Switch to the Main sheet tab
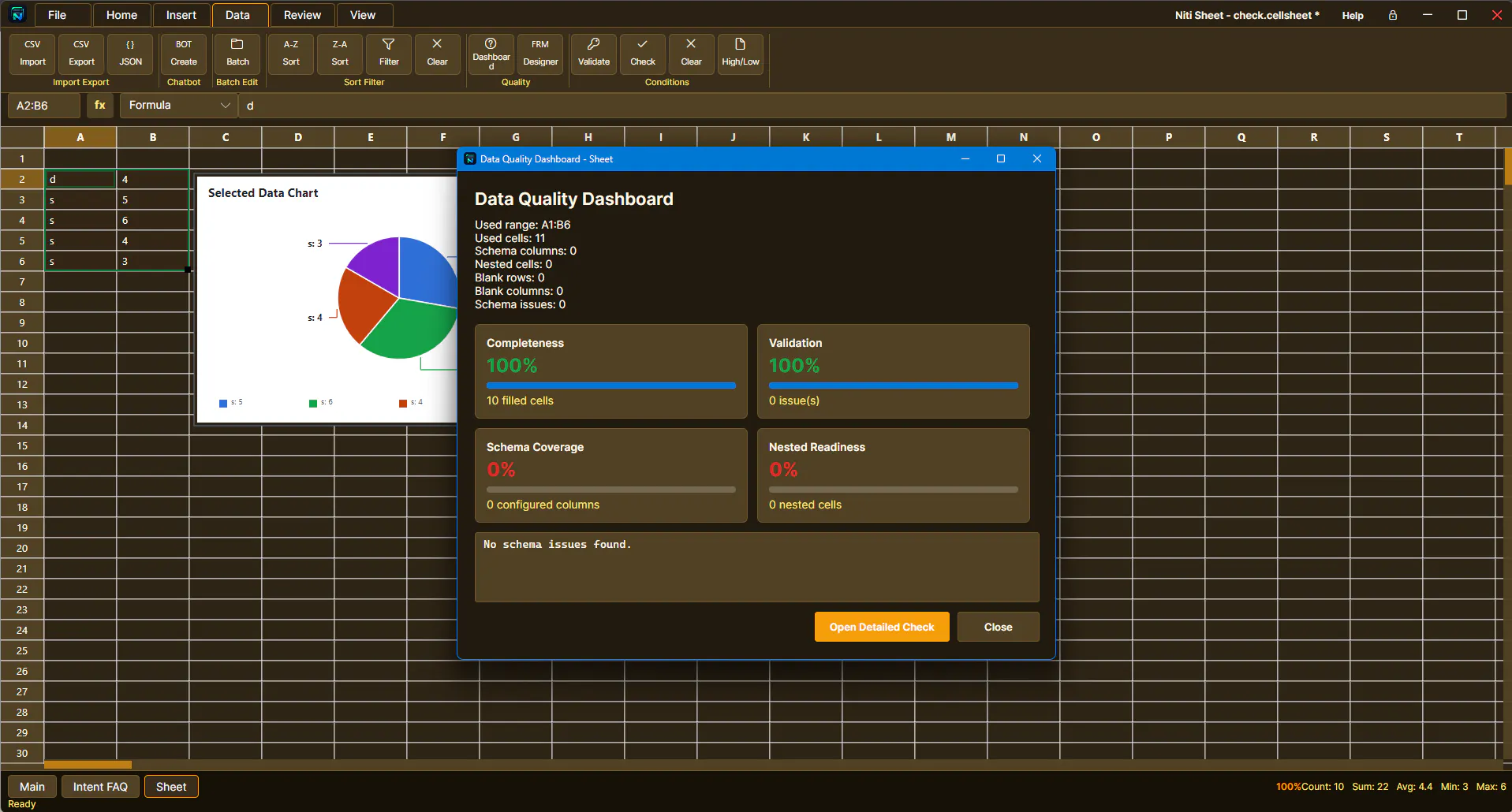 pos(32,787)
